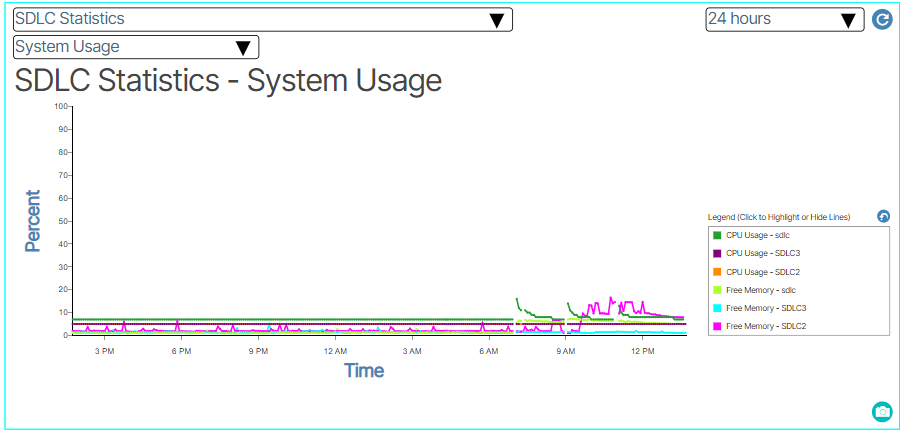Open the System Usage dropdown

(x=135, y=47)
